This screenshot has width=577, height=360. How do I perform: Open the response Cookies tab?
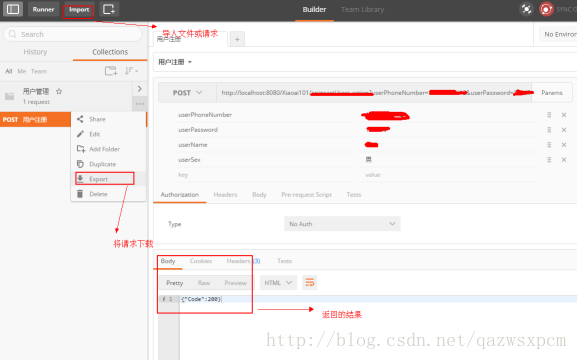[x=201, y=261]
